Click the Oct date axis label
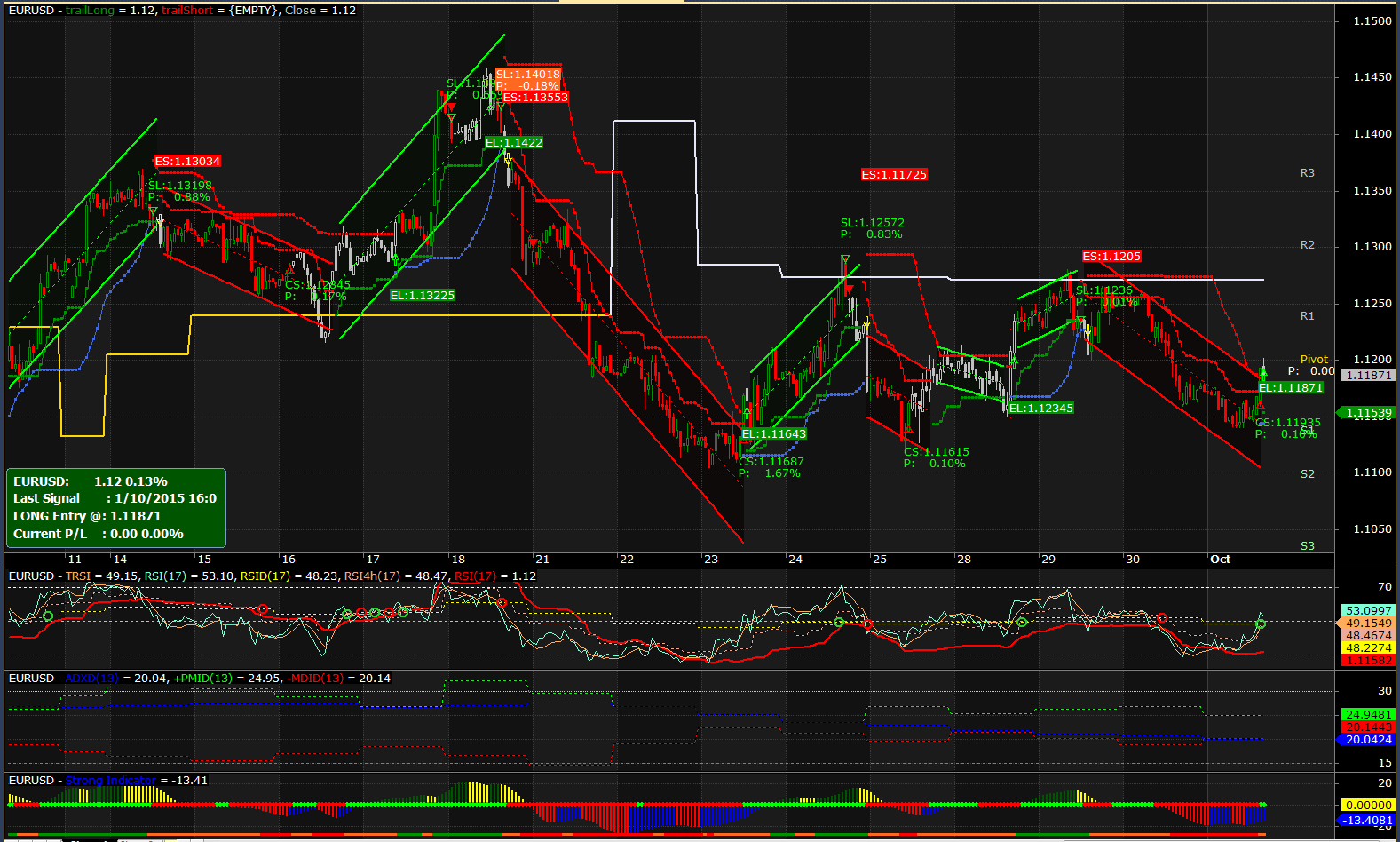This screenshot has width=1400, height=842. (1221, 559)
